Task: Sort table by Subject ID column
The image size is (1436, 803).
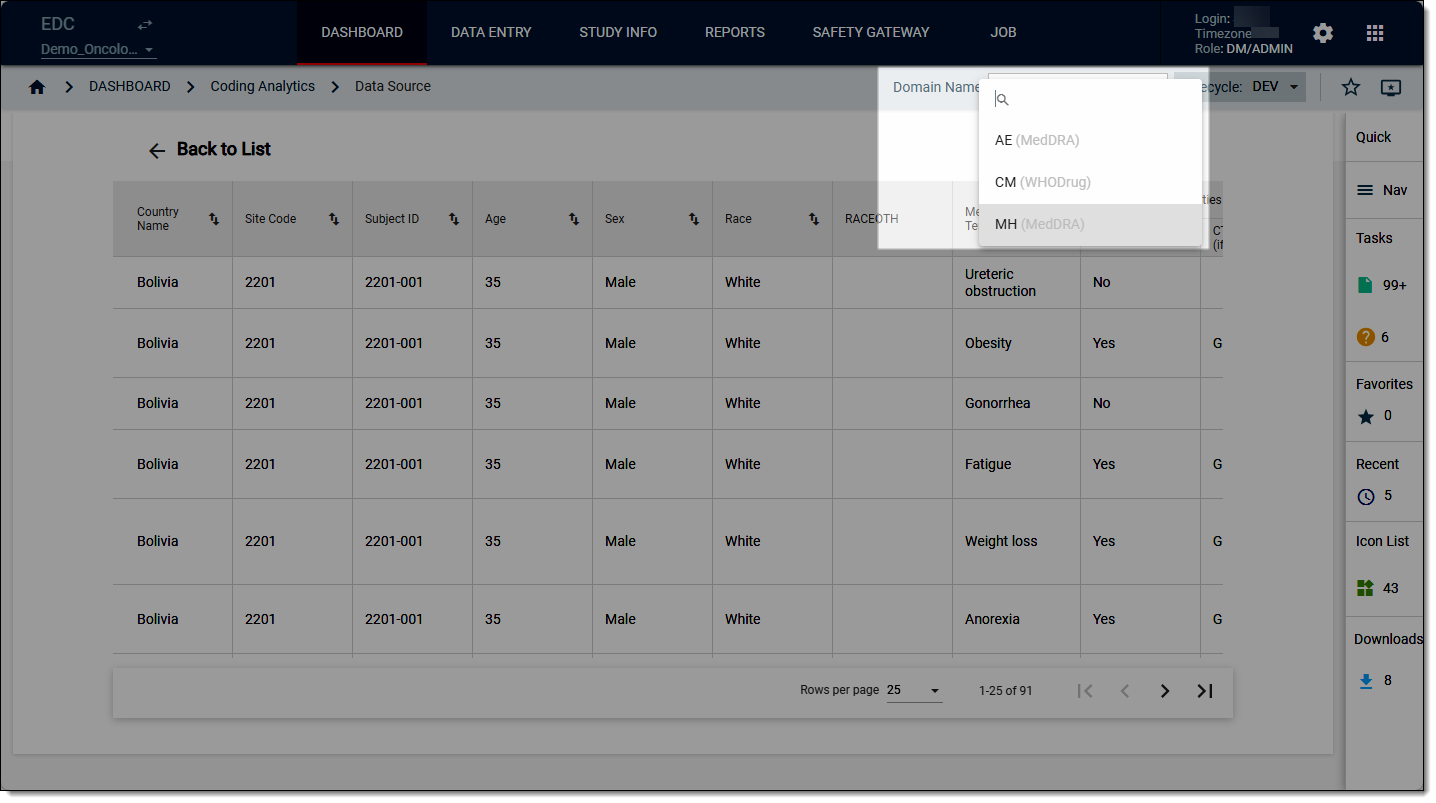Action: 454,219
